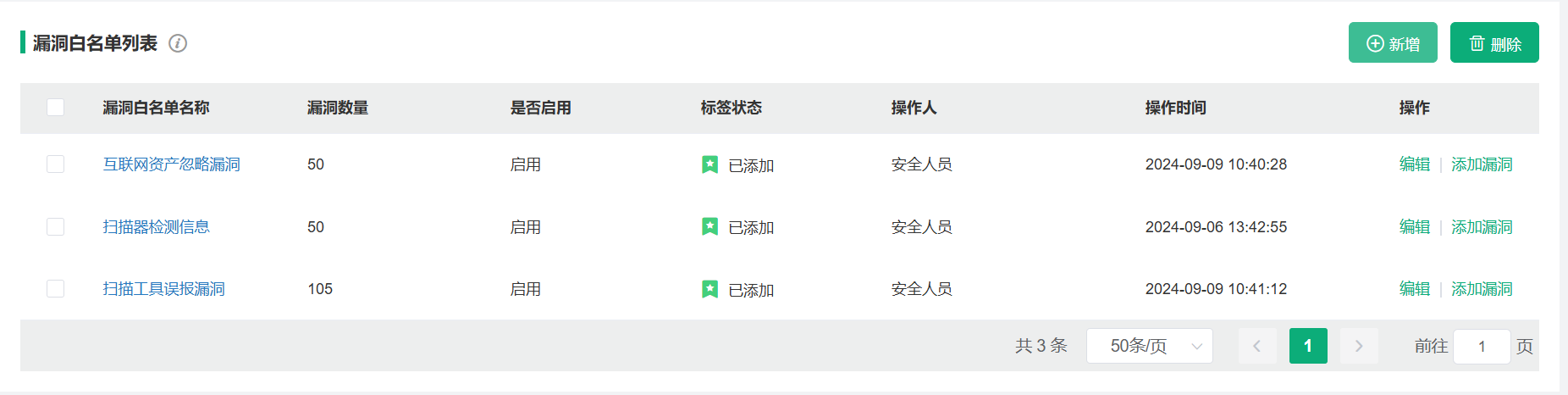The width and height of the screenshot is (1568, 395).
Task: Click the 新增 button with plus icon
Action: 1393,42
